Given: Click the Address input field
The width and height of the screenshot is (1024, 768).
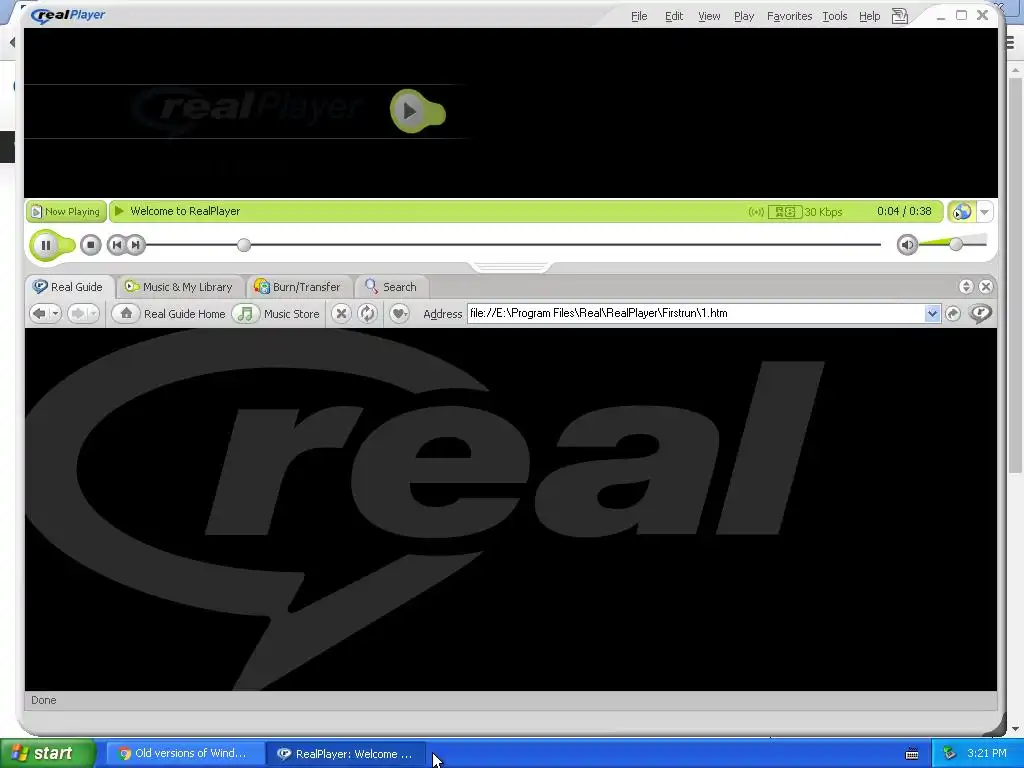Looking at the screenshot, I should [x=696, y=313].
